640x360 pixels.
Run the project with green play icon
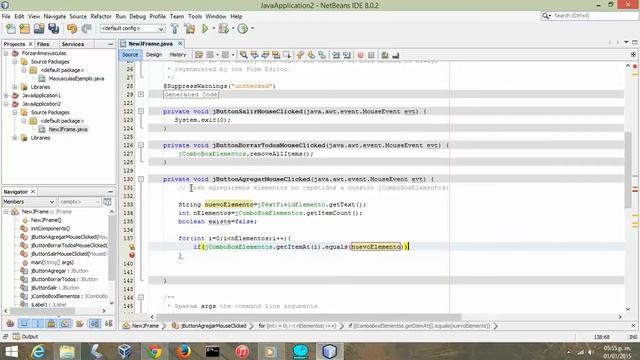[205, 29]
